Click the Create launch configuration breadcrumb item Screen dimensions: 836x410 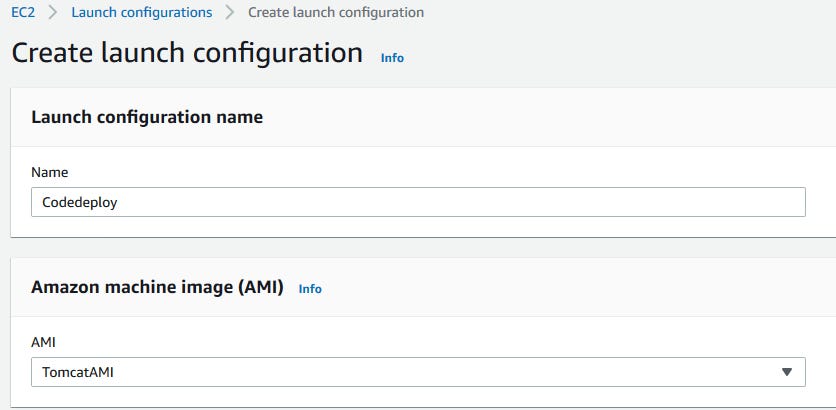[335, 13]
